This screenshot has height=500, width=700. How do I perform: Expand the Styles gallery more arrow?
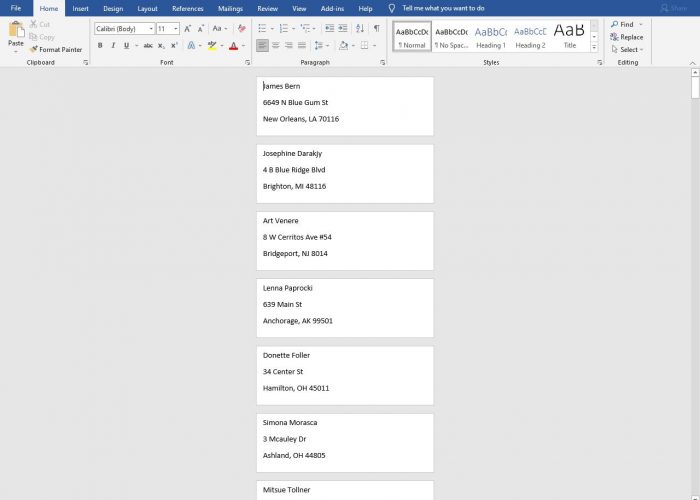point(594,47)
